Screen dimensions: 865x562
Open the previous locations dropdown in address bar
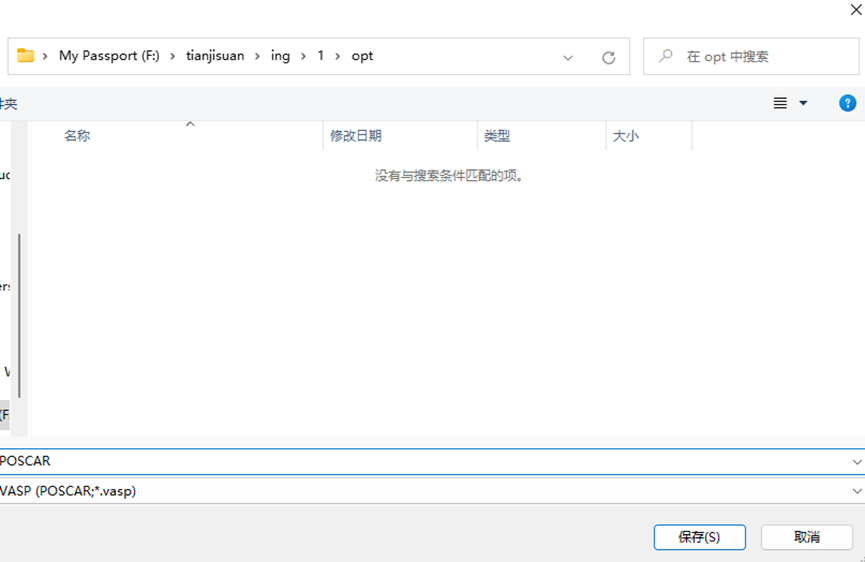coord(568,58)
